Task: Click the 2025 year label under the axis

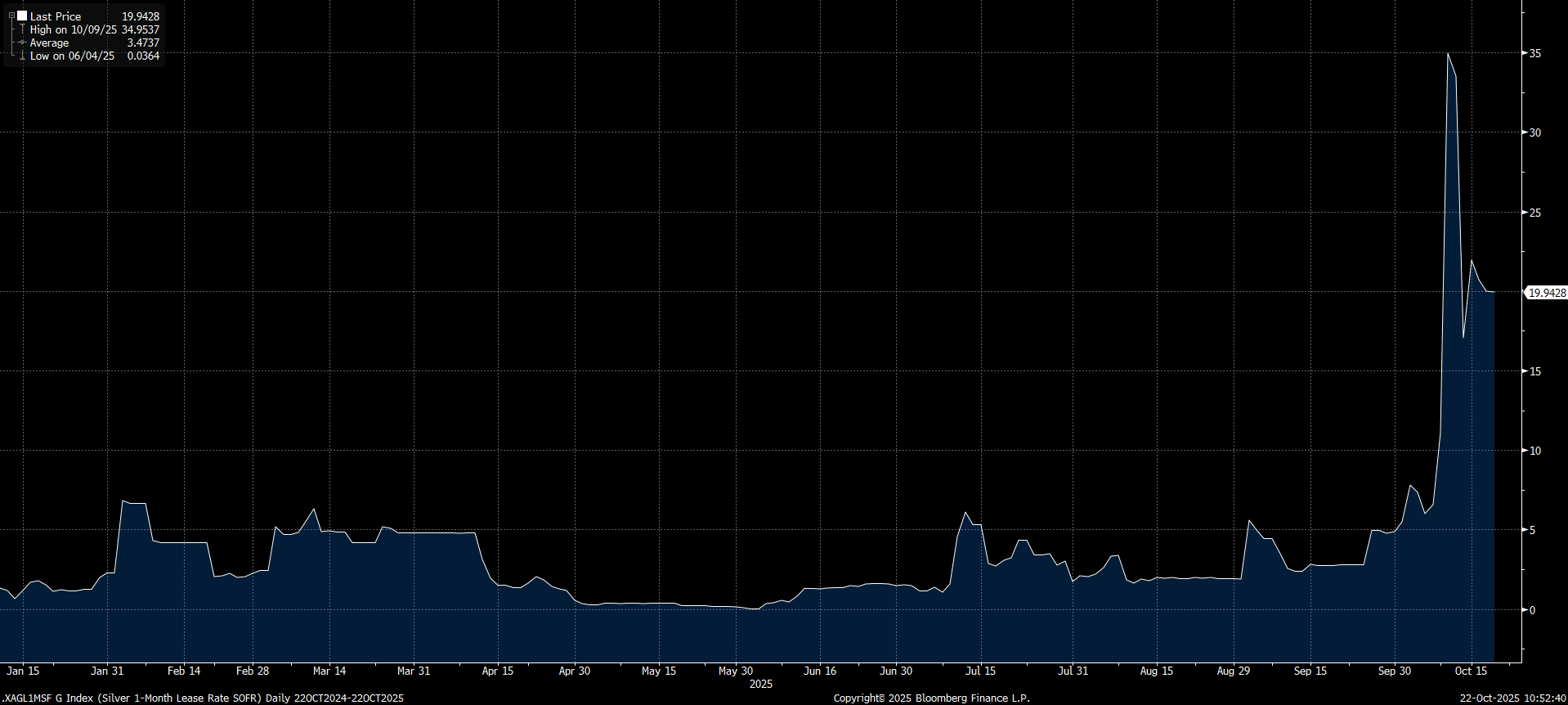Action: (x=761, y=684)
